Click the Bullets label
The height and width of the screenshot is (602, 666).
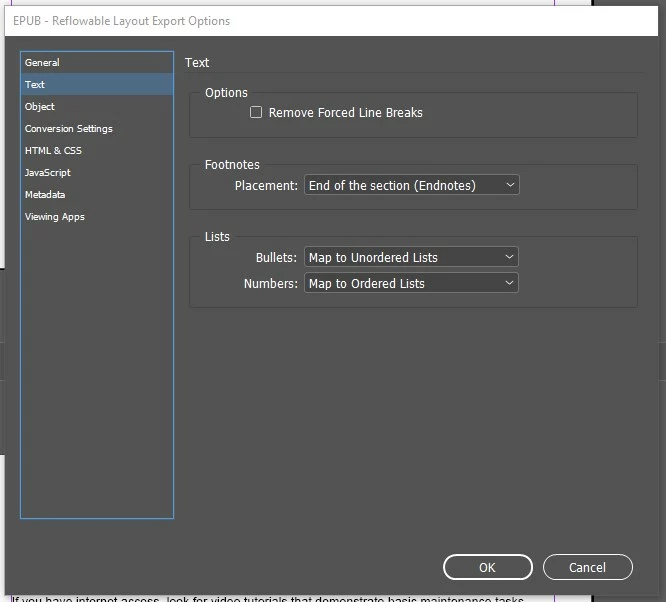pyautogui.click(x=277, y=257)
